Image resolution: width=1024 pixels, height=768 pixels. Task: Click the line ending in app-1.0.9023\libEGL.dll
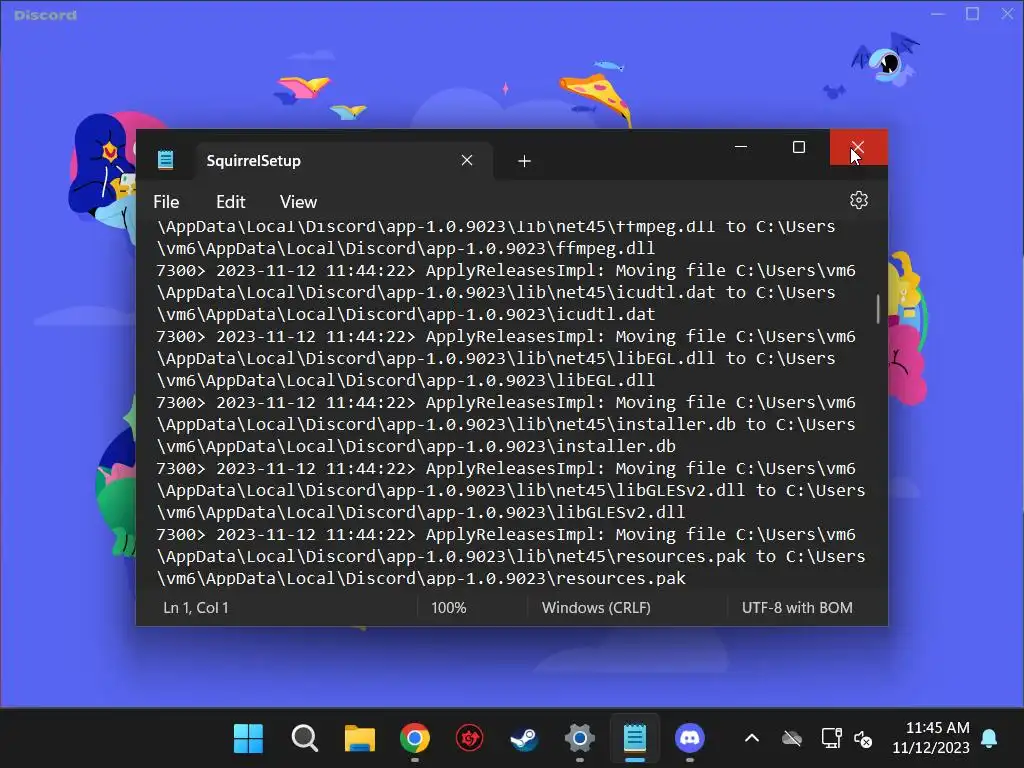(x=406, y=380)
